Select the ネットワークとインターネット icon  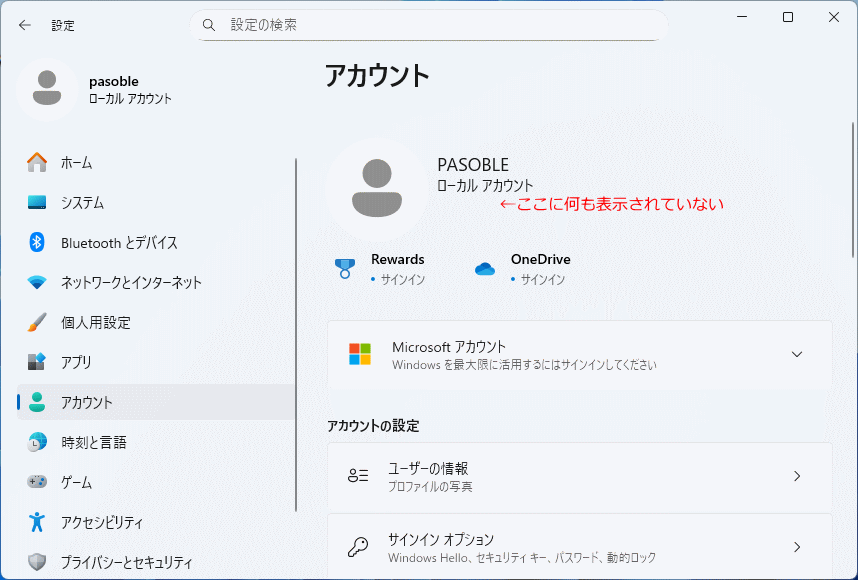point(37,282)
